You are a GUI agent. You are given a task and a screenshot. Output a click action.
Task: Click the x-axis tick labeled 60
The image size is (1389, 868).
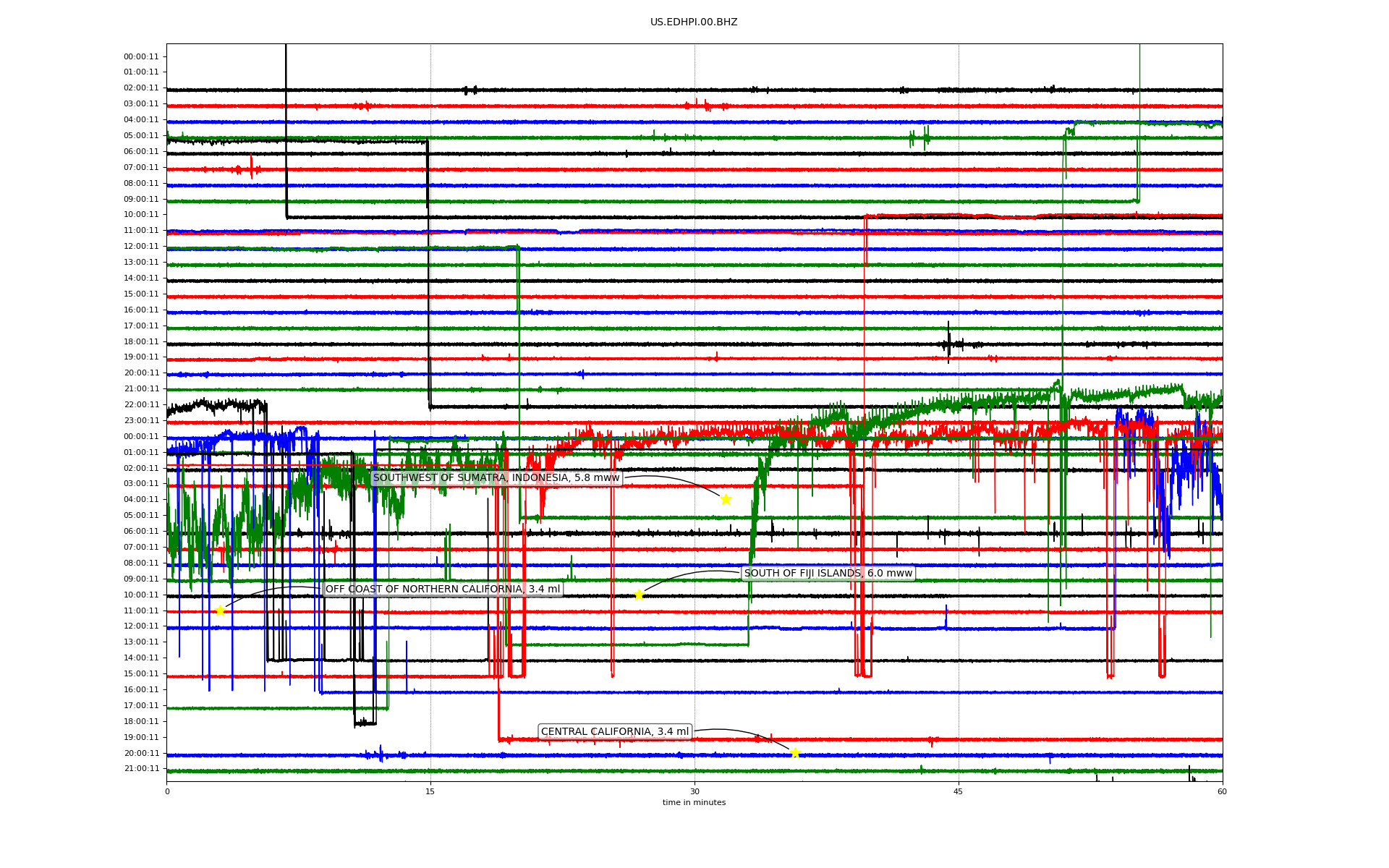tap(1222, 791)
